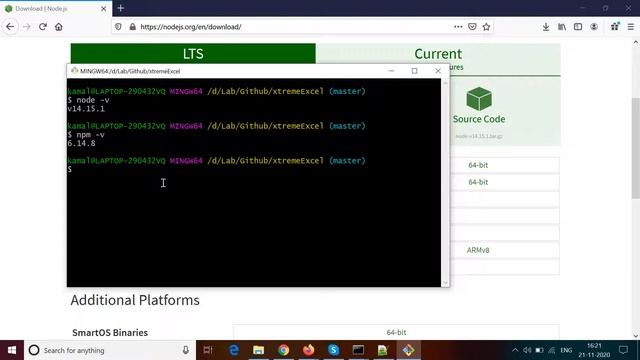Image resolution: width=640 pixels, height=360 pixels.
Task: Save page to Pocket
Action: (x=472, y=27)
